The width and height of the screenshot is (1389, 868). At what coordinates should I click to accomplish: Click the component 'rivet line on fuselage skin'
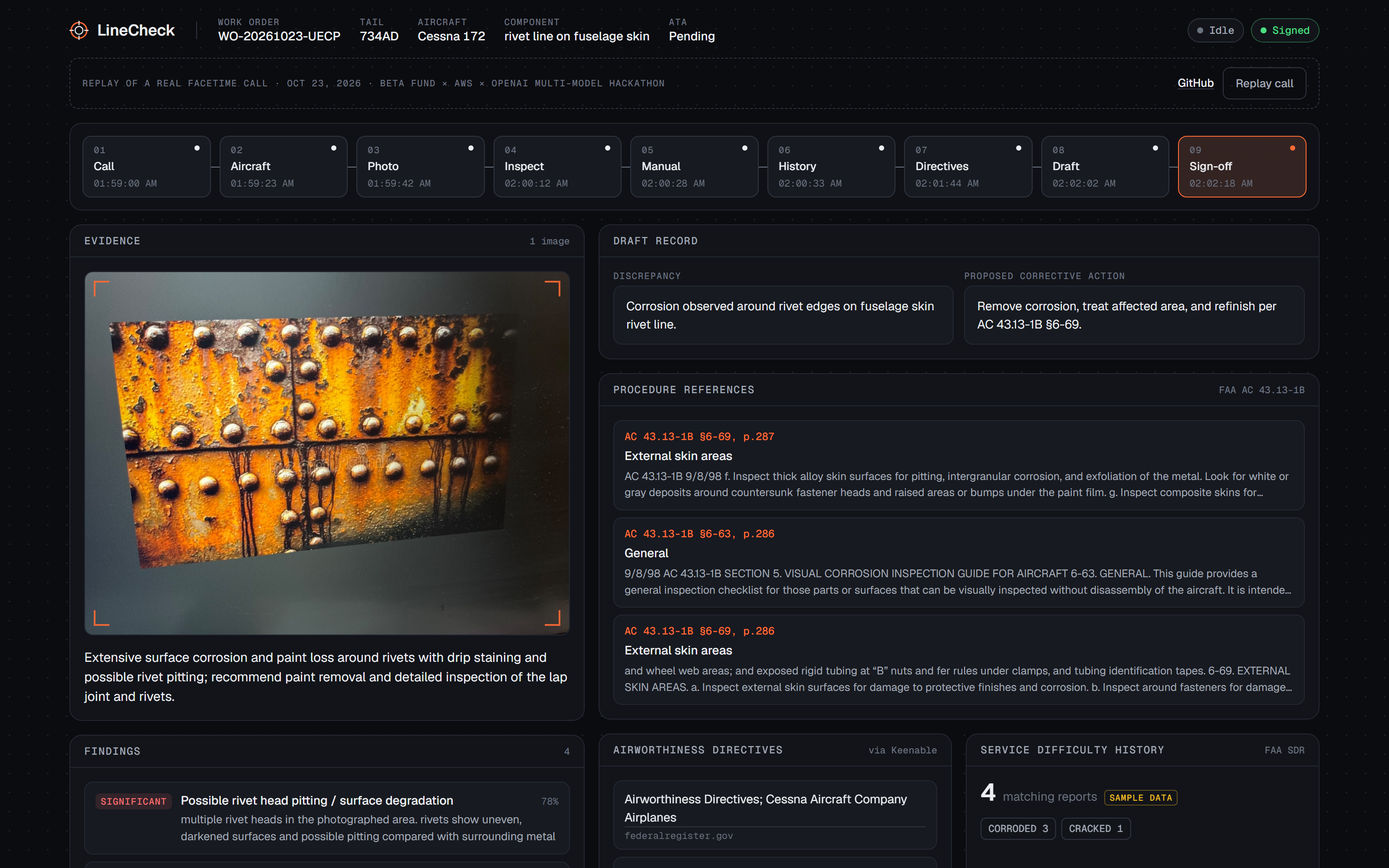coord(576,36)
